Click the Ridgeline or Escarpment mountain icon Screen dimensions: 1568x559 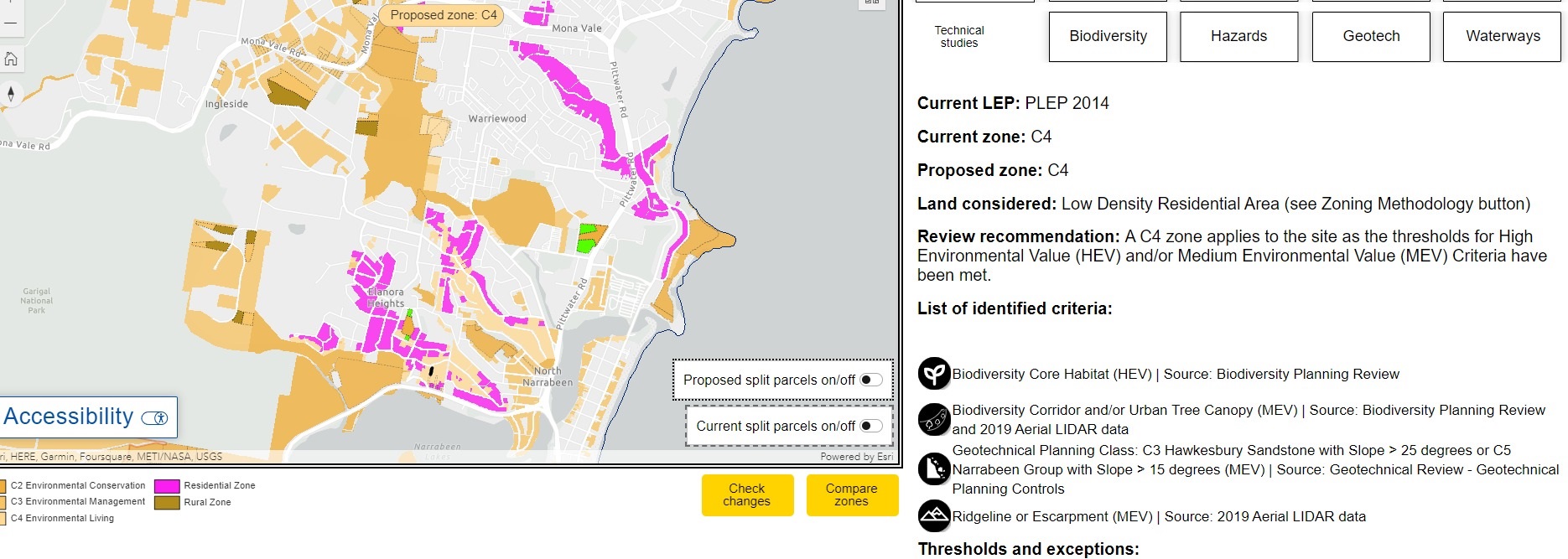tap(933, 516)
